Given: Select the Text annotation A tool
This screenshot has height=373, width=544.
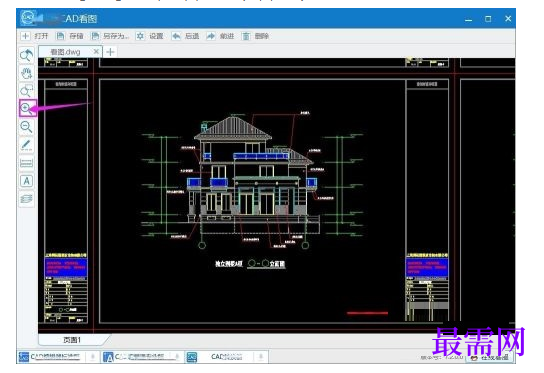Looking at the screenshot, I should click(x=26, y=181).
